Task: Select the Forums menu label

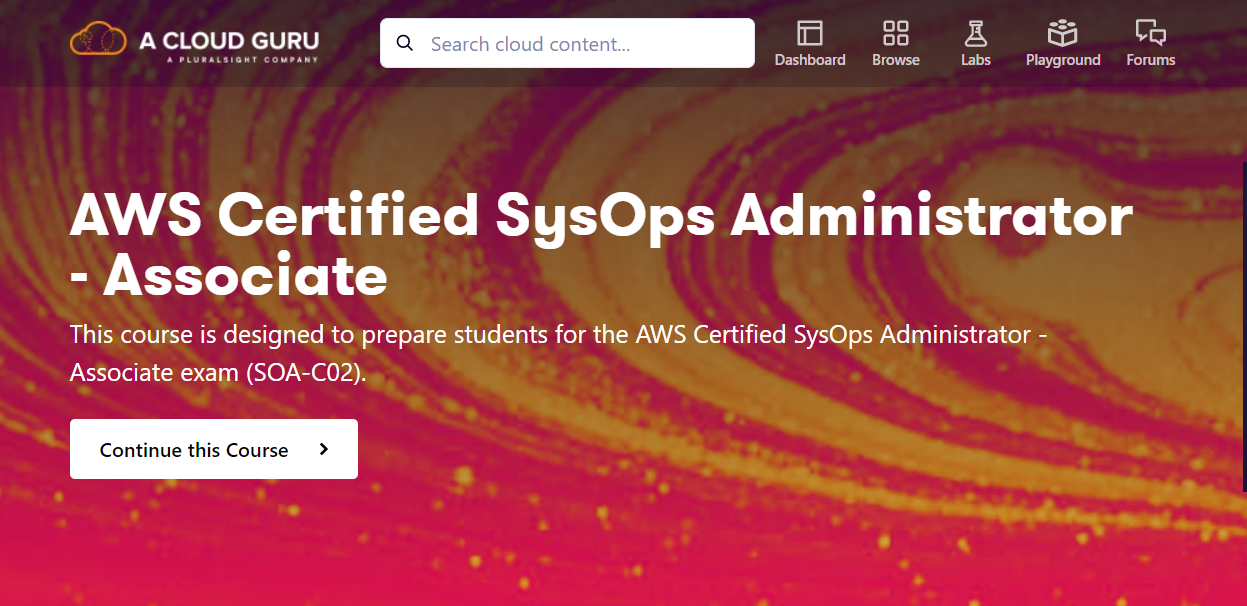Action: click(1151, 60)
